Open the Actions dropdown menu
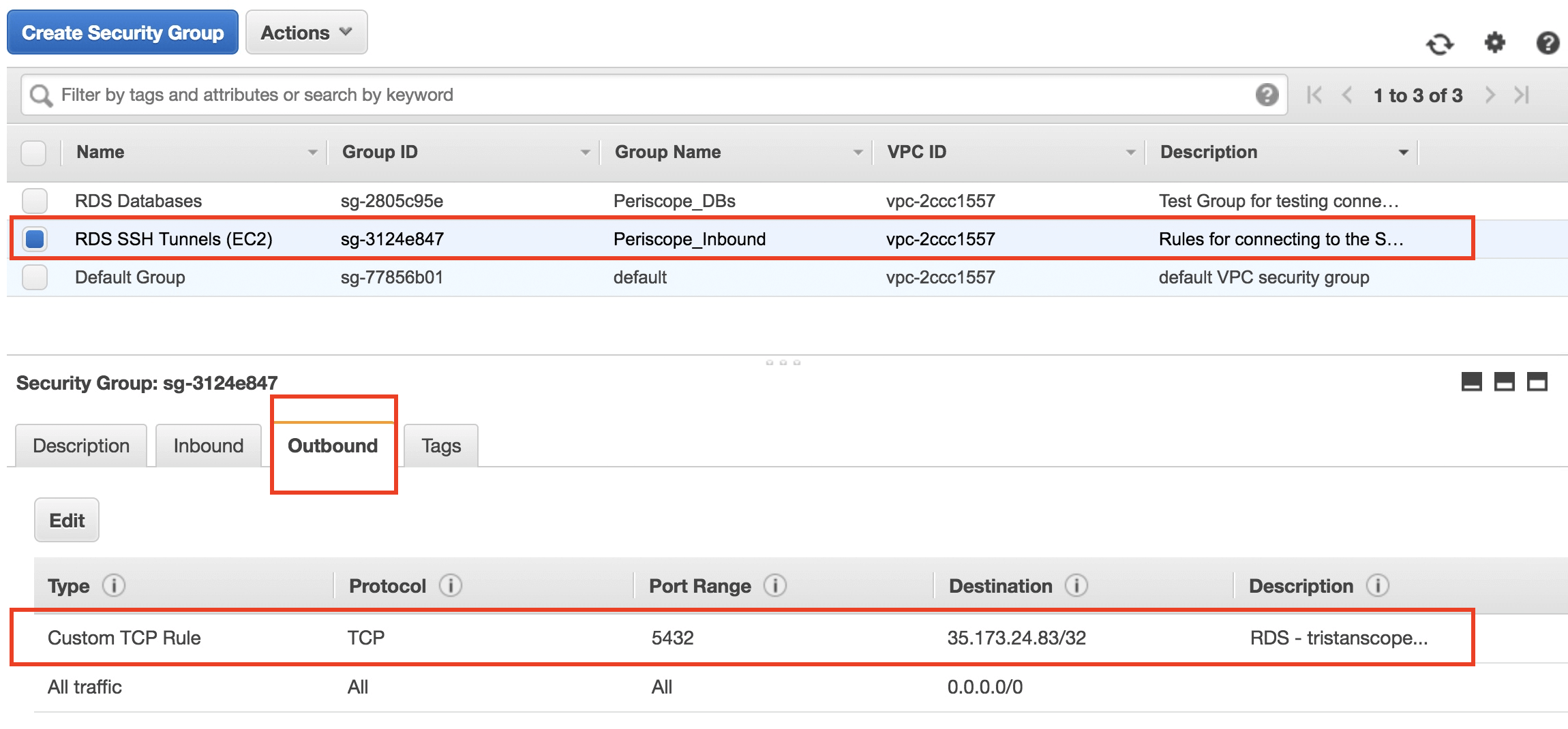Viewport: 1568px width, 729px height. click(307, 32)
